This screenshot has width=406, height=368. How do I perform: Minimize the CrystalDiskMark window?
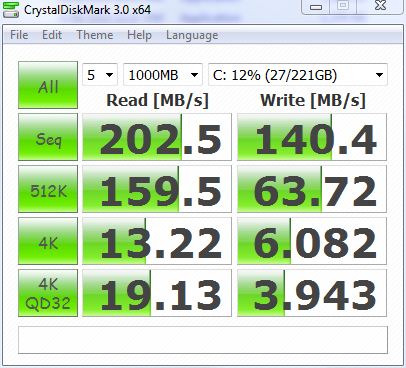315,7
